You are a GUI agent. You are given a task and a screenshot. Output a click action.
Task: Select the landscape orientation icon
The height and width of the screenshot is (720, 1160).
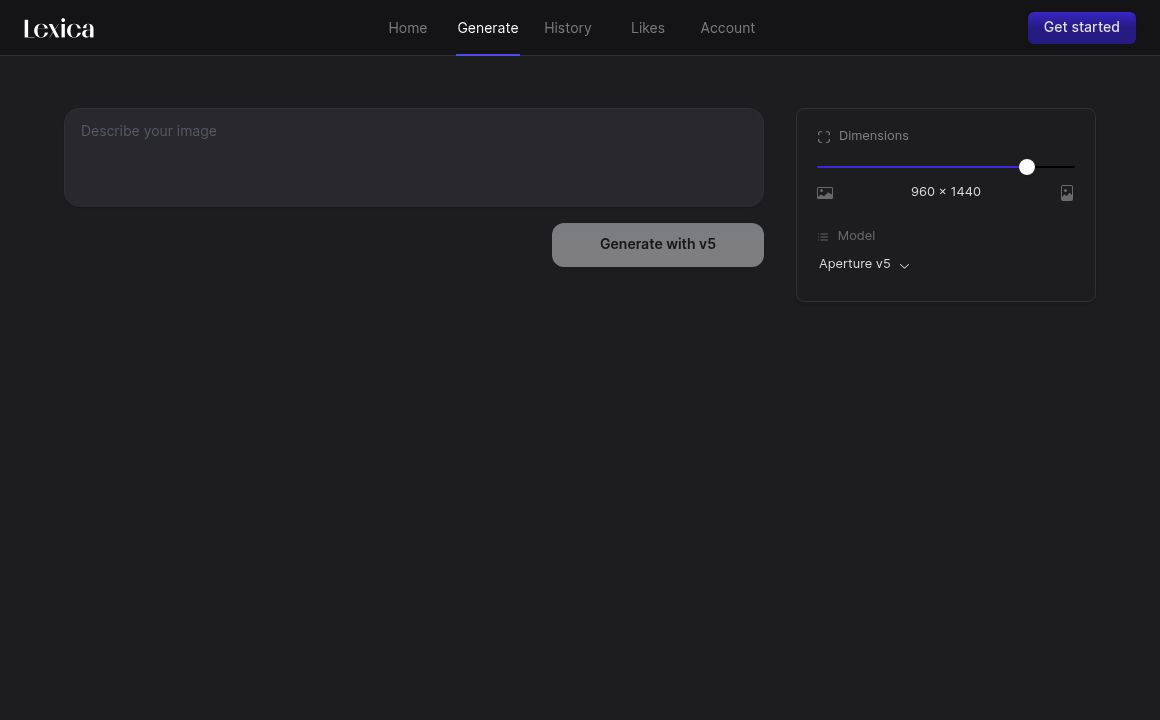click(x=825, y=193)
